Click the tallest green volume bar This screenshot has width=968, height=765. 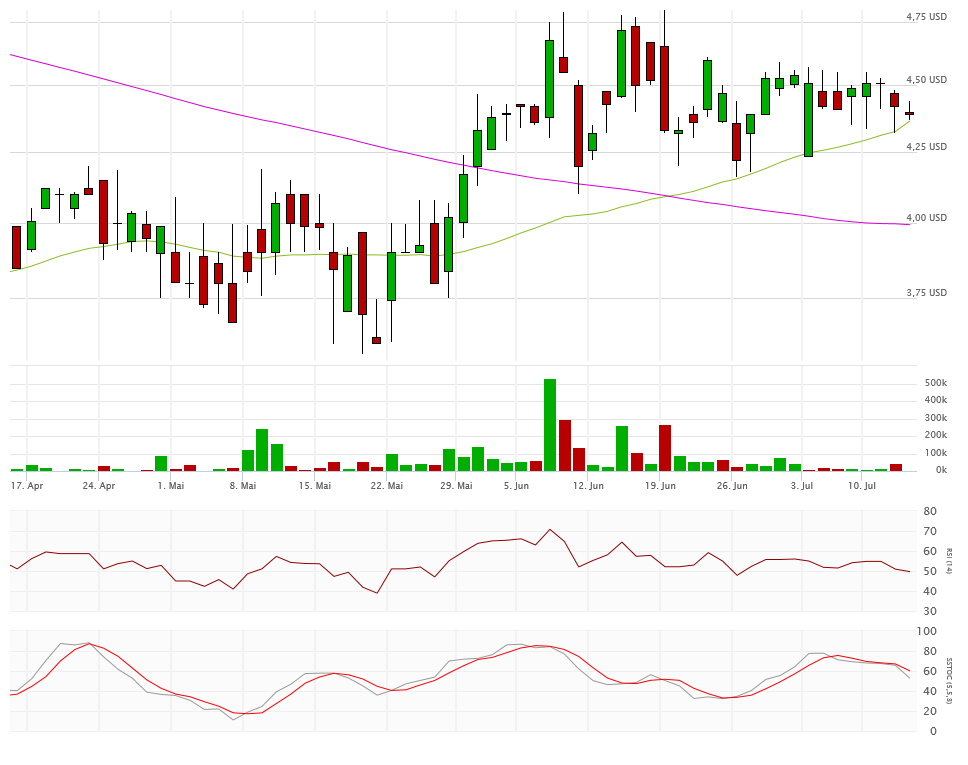click(549, 425)
